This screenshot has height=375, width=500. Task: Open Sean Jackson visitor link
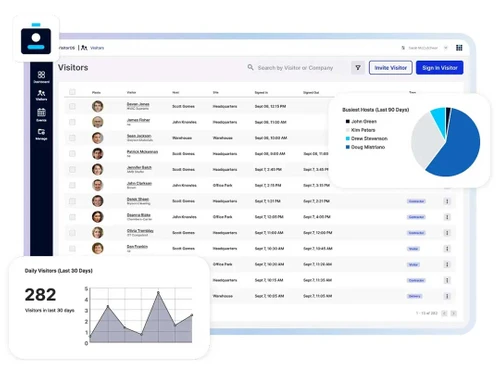tap(139, 136)
